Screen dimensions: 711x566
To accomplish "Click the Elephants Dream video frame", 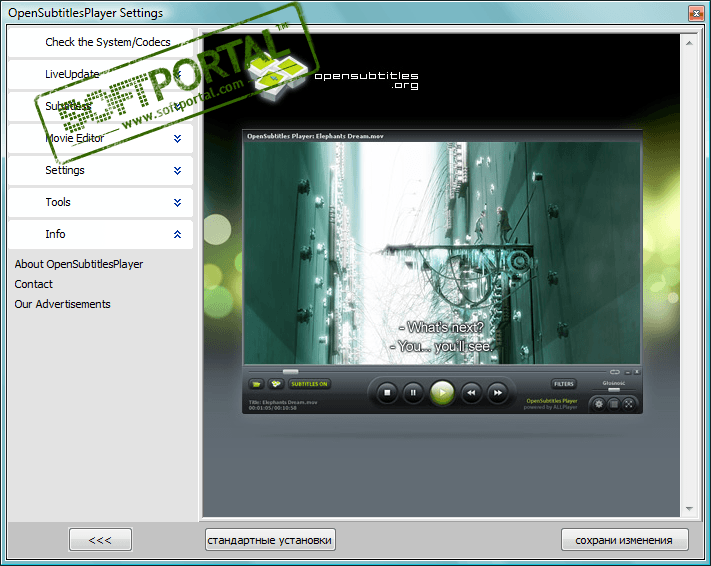I will (442, 253).
